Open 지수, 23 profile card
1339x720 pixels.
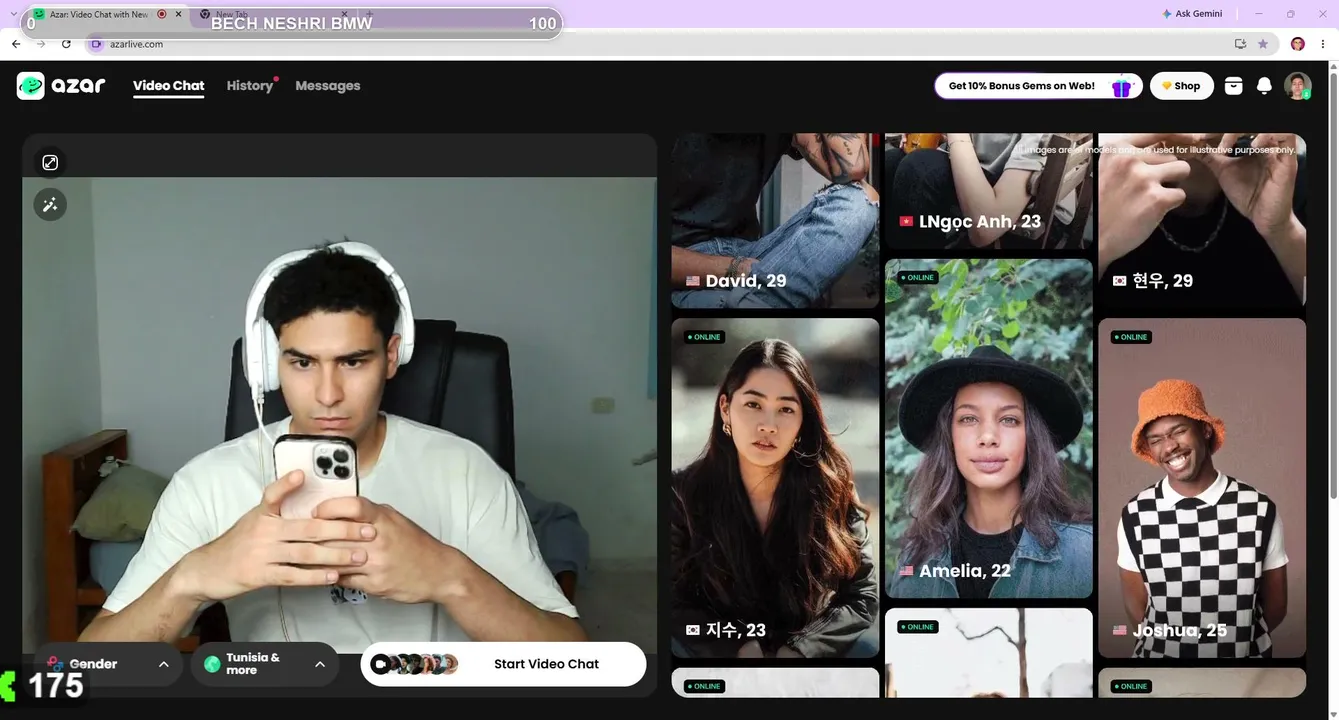point(775,488)
